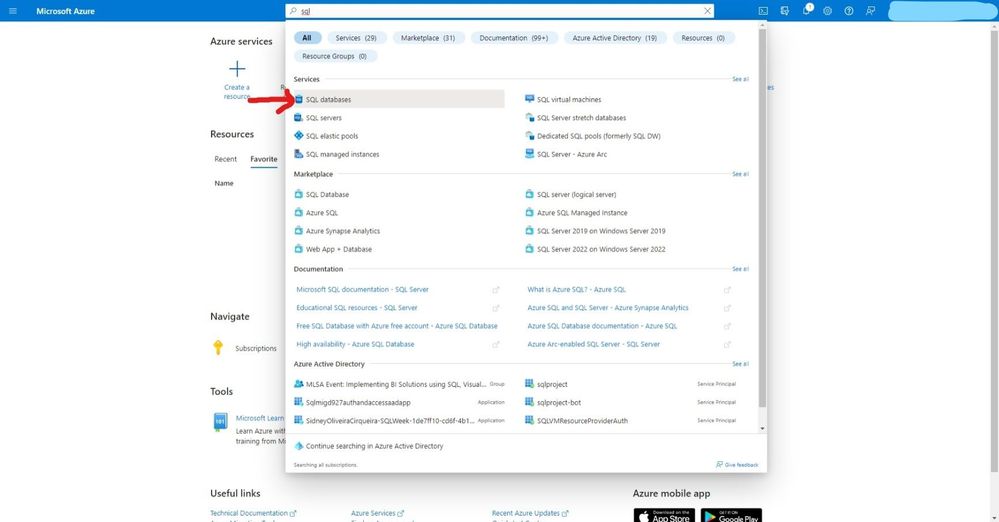The image size is (999, 522).
Task: Open Recent Azure Updates link
Action: pyautogui.click(x=529, y=513)
